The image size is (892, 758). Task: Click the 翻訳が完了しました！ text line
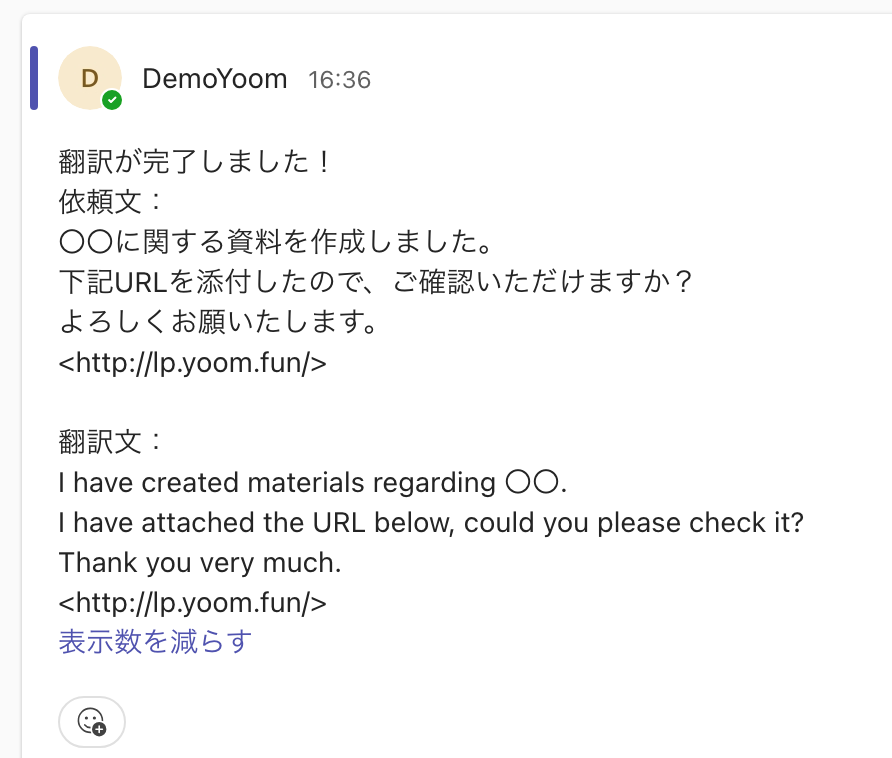click(x=195, y=162)
